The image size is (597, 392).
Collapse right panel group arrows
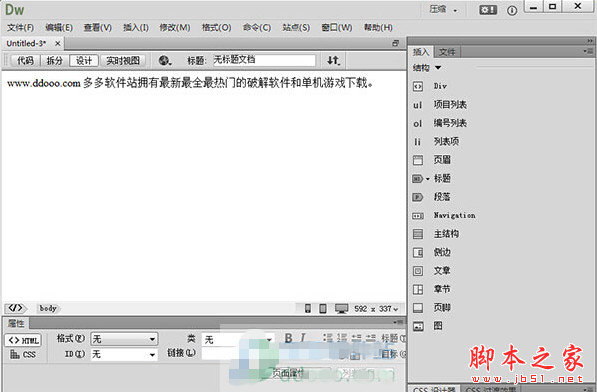pos(590,41)
